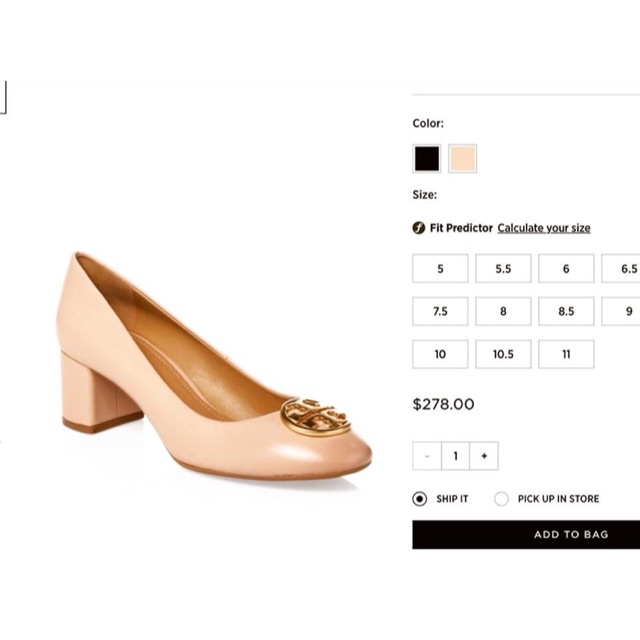Pick shoe size 8
This screenshot has height=640, width=640.
(503, 311)
